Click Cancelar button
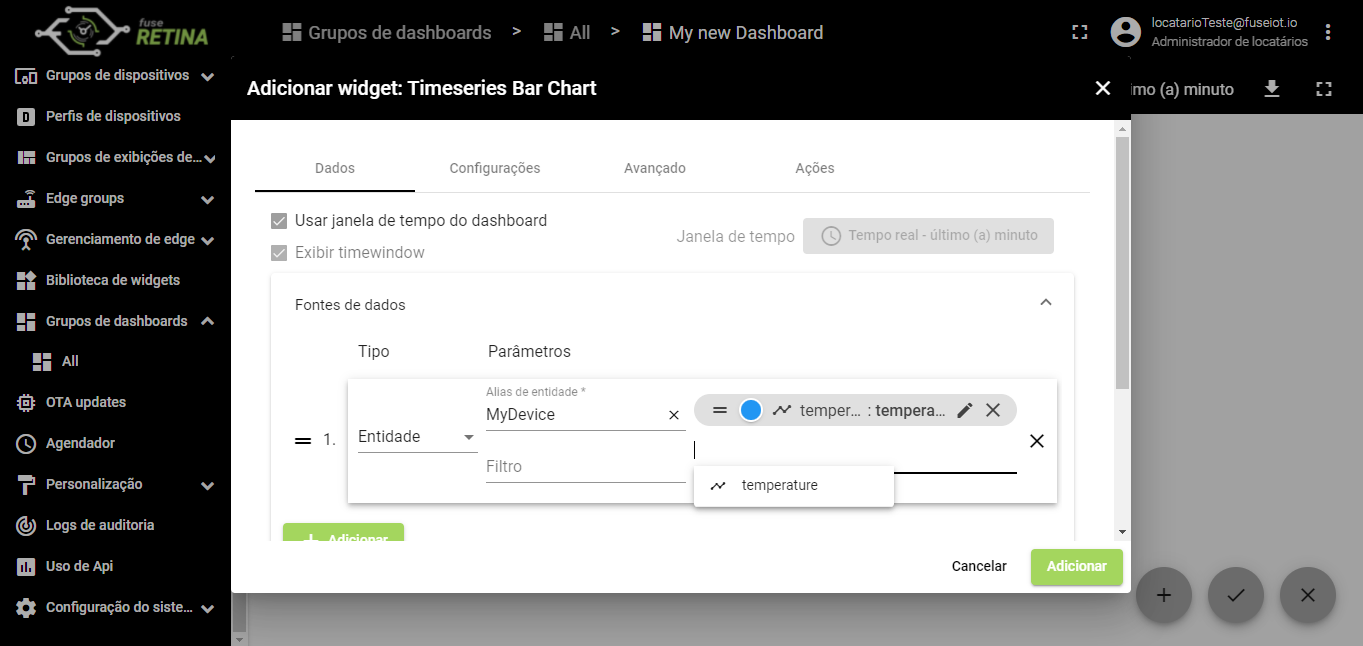Image resolution: width=1363 pixels, height=646 pixels. [979, 566]
